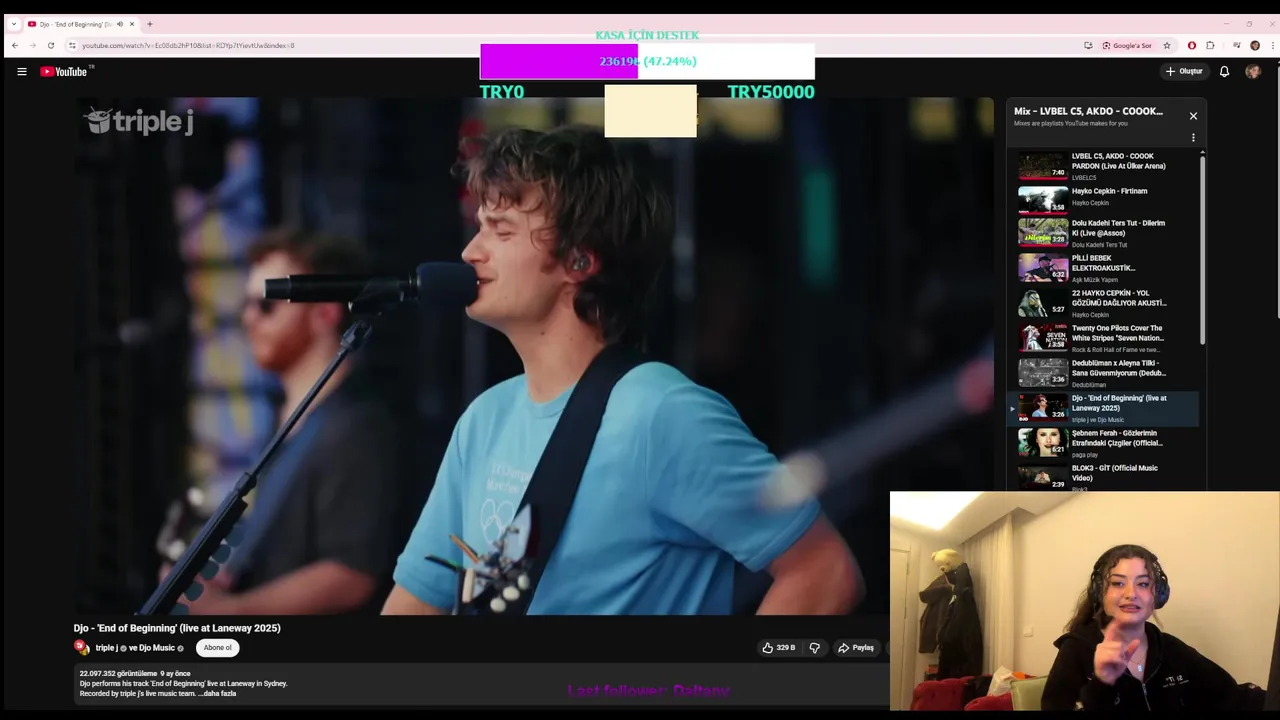Click the video player to pause

534,356
